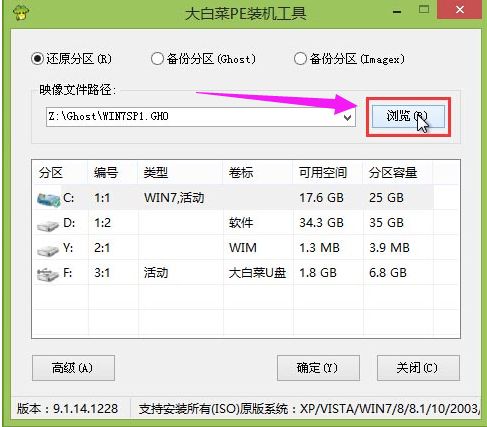487x427 pixels.
Task: Confirm with the 确定 (Y) button
Action: point(318,368)
